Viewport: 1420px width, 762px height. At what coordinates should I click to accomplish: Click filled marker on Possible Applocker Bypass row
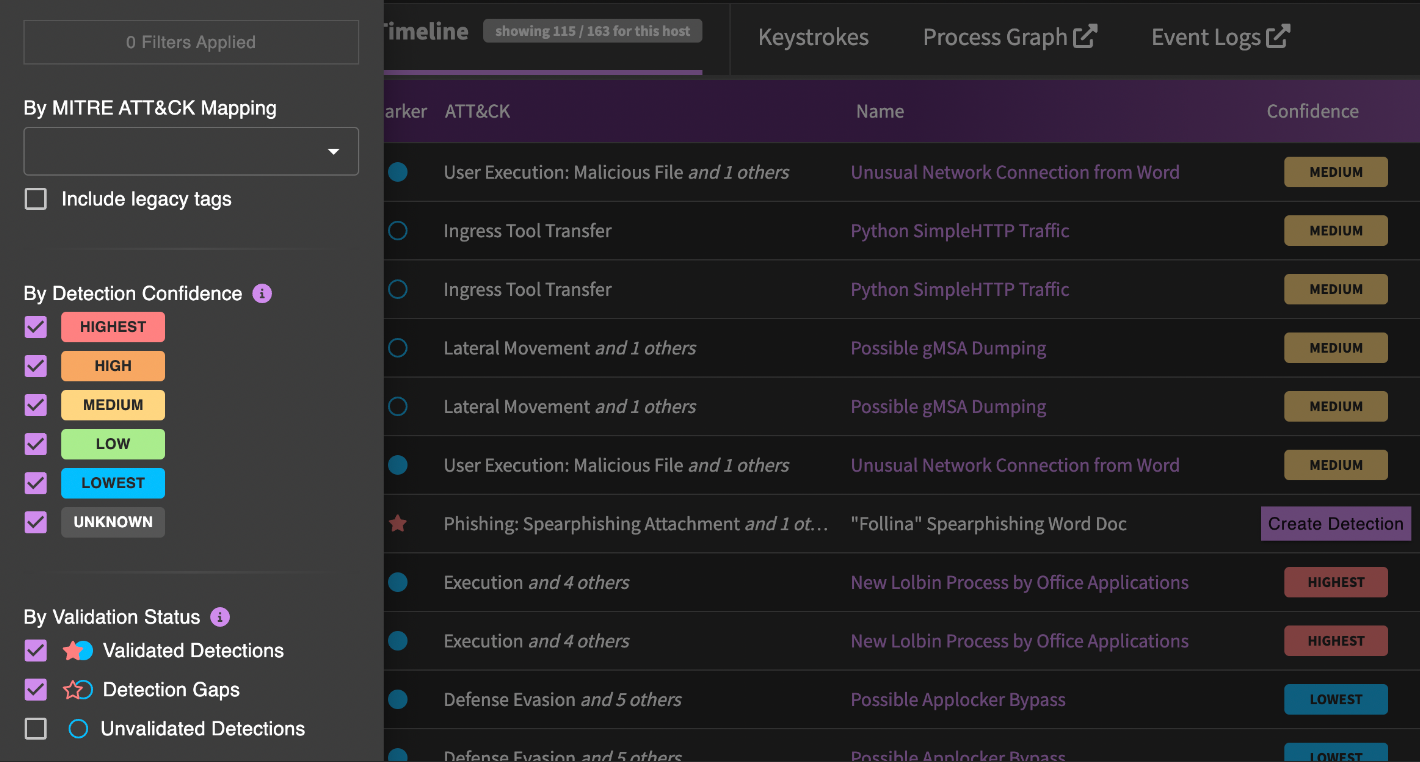coord(398,700)
